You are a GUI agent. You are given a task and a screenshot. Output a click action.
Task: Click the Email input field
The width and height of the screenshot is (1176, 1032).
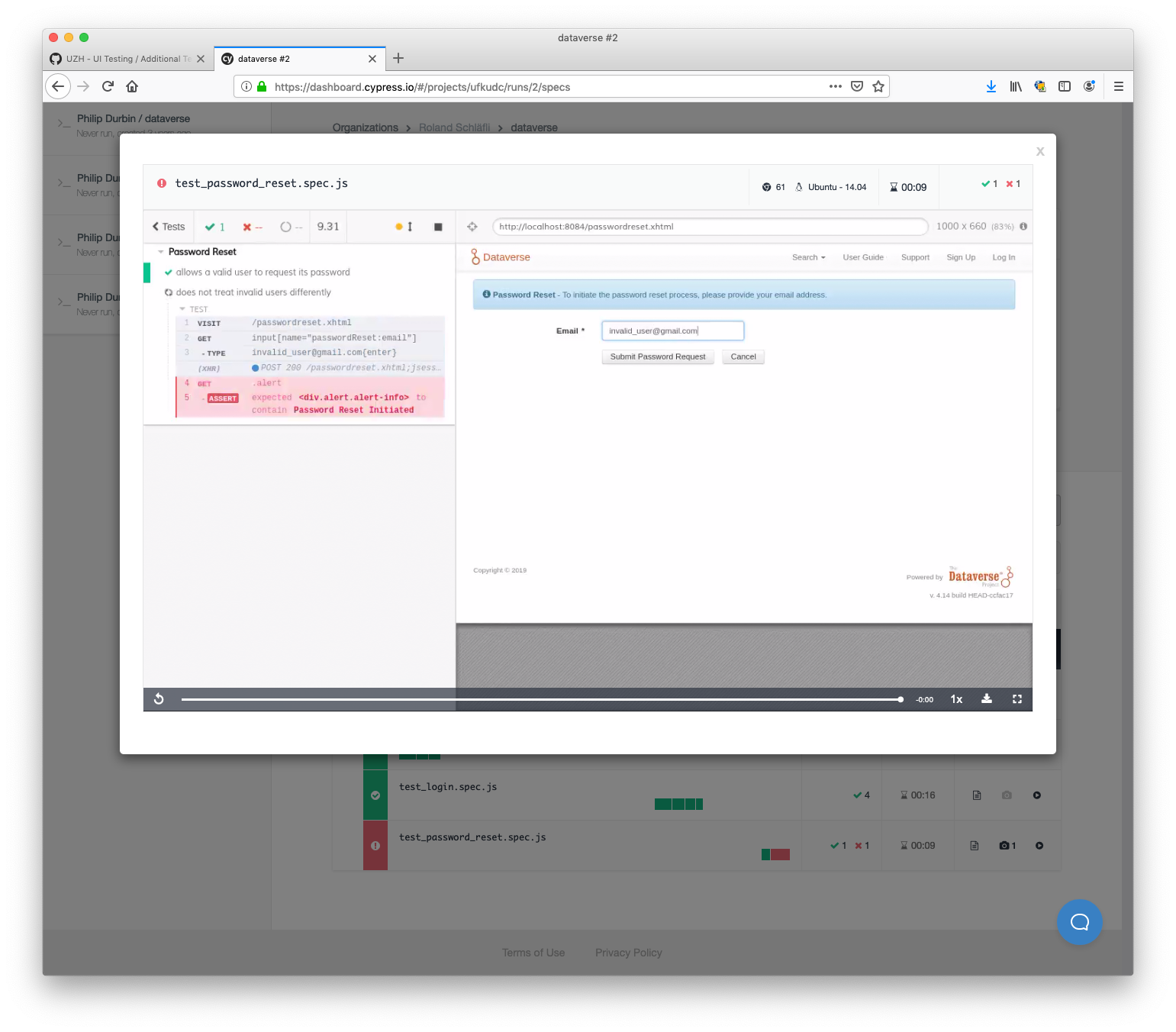tap(672, 331)
